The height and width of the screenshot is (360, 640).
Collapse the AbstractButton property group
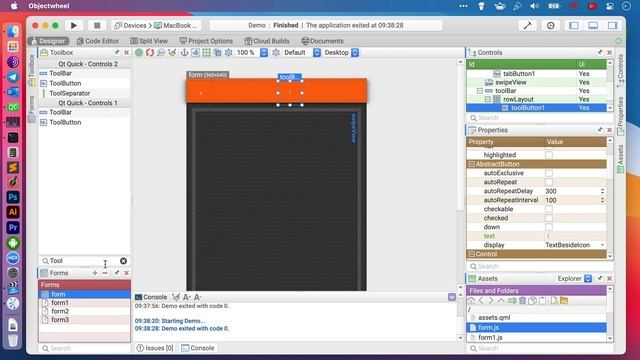[x=472, y=164]
